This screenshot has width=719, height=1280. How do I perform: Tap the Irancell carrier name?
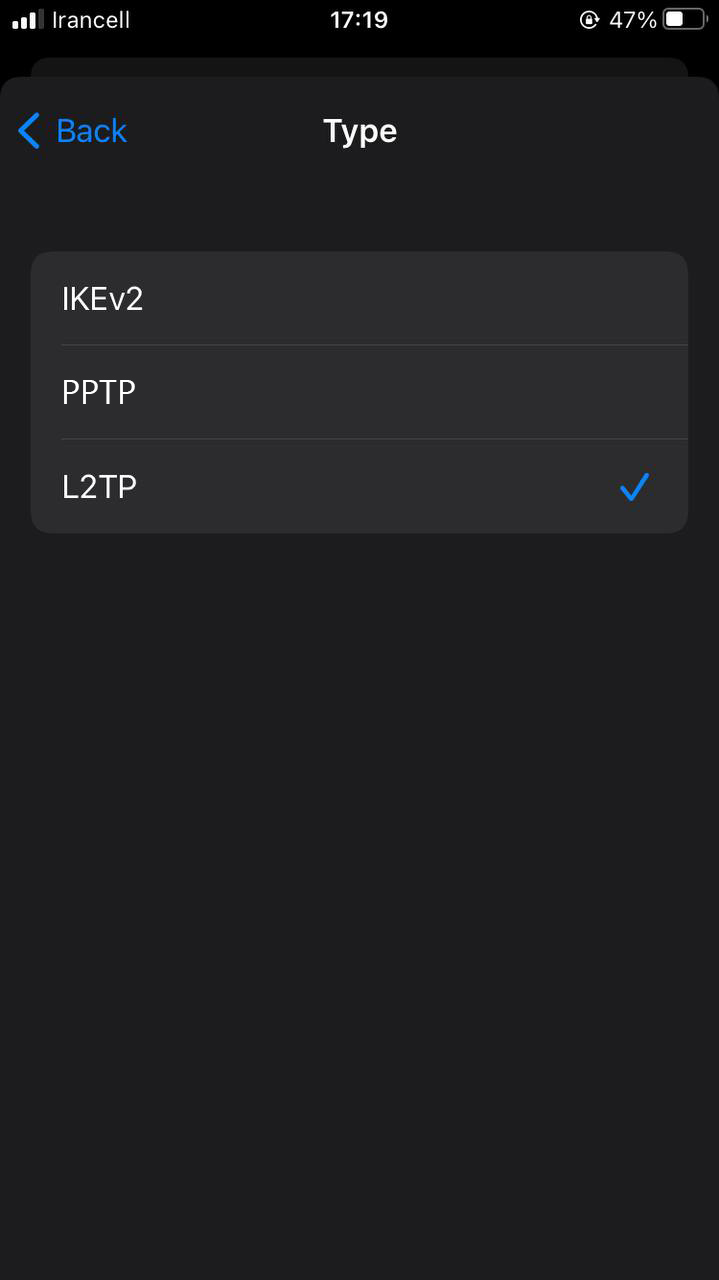tap(91, 20)
